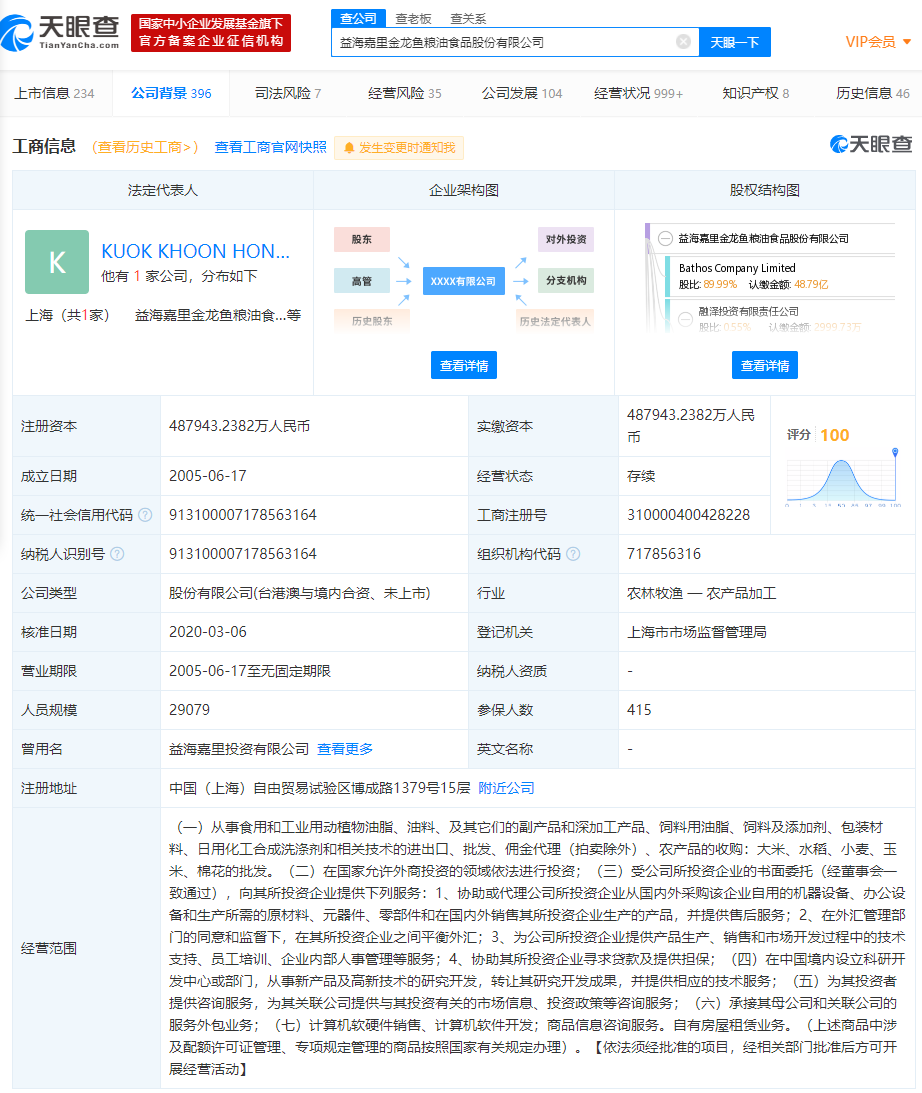Switch to the 查公司 search tab
The height and width of the screenshot is (1093, 922).
pos(358,18)
